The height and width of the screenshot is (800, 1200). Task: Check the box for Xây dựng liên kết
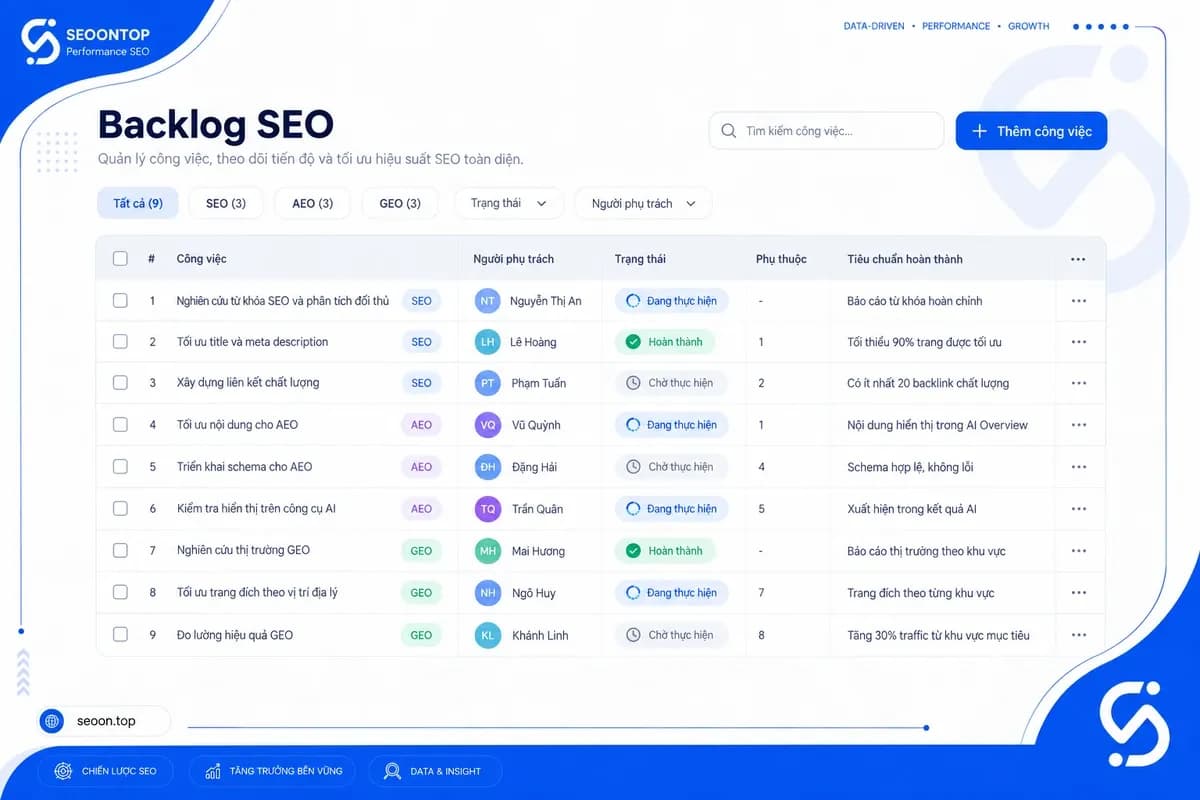(x=120, y=383)
